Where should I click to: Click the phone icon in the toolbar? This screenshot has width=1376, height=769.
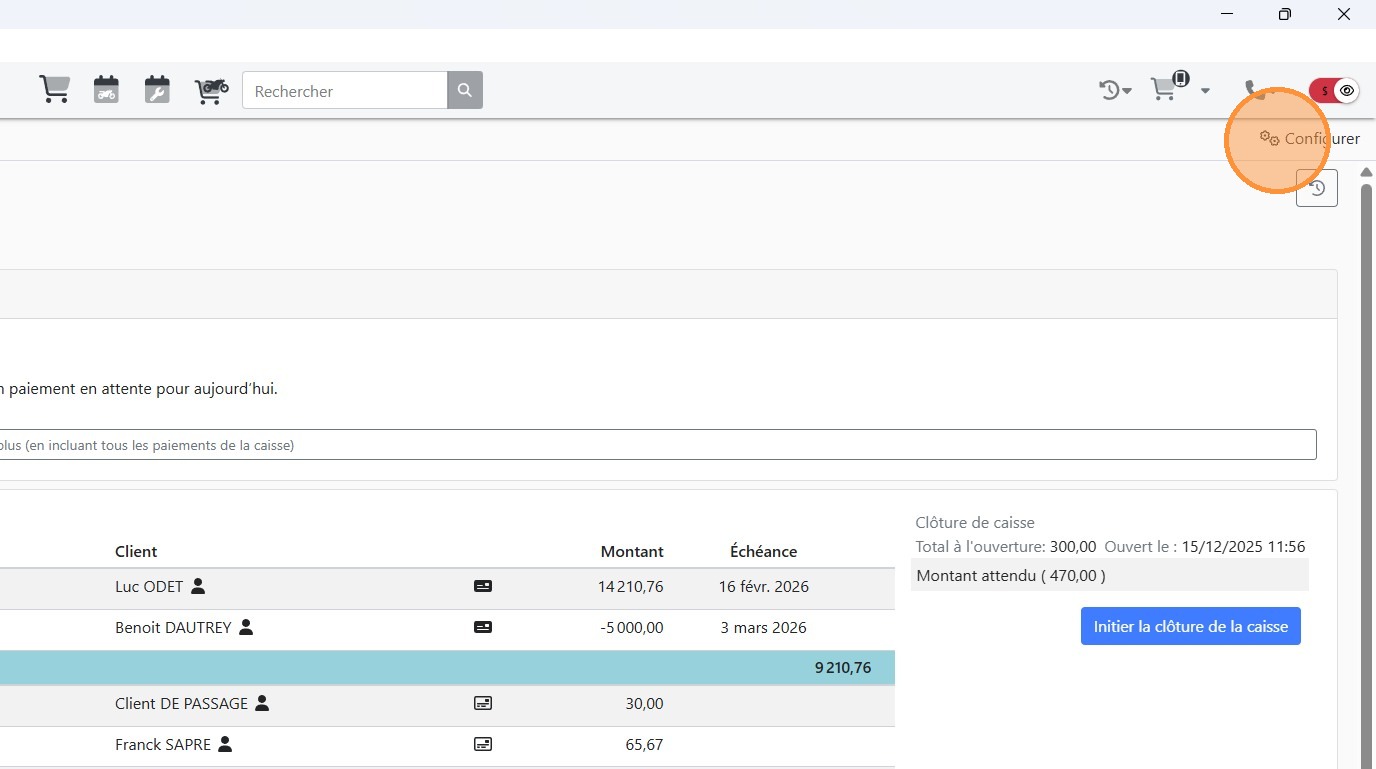point(1253,90)
